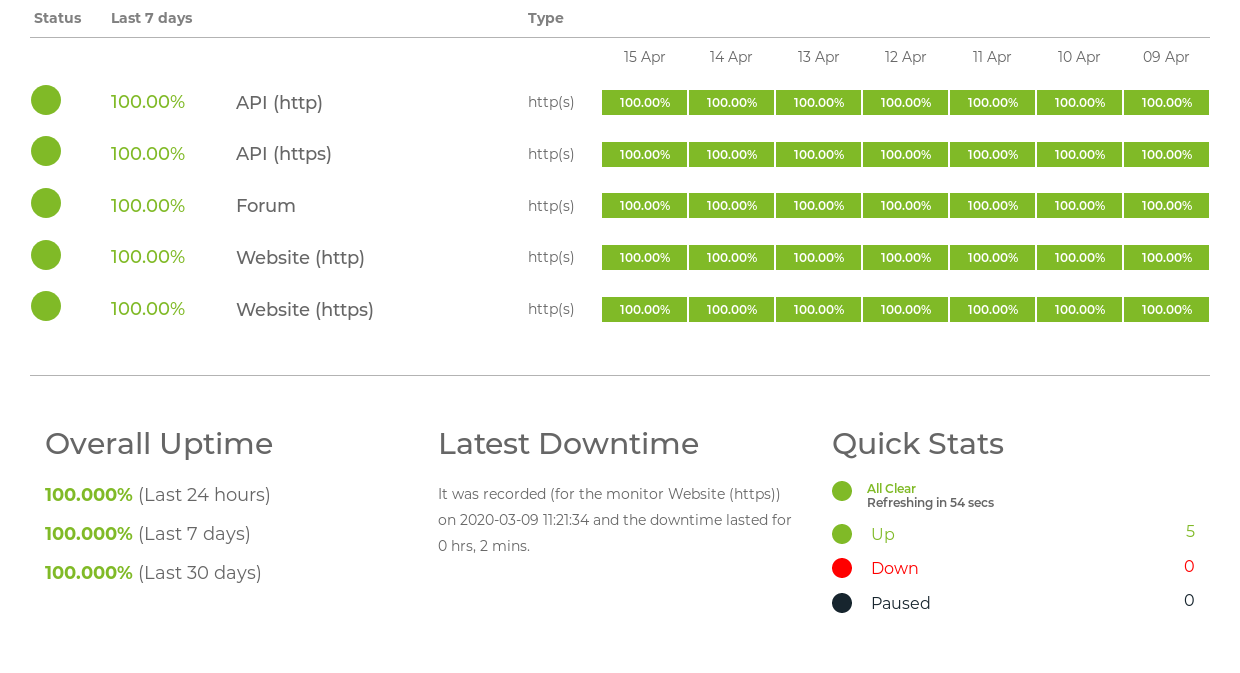Click the dark Paused indicator circle
The width and height of the screenshot is (1240, 673).
[x=842, y=603]
